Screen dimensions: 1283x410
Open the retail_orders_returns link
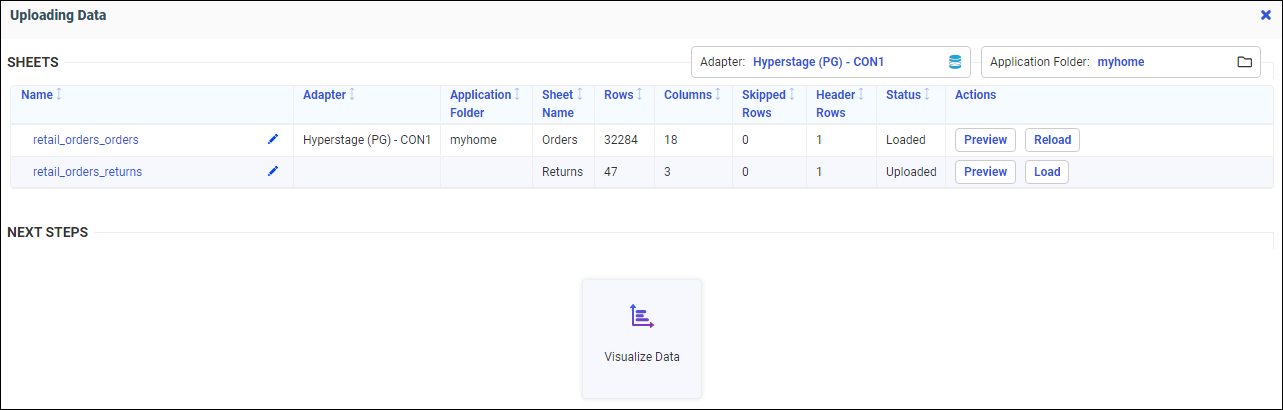point(88,172)
